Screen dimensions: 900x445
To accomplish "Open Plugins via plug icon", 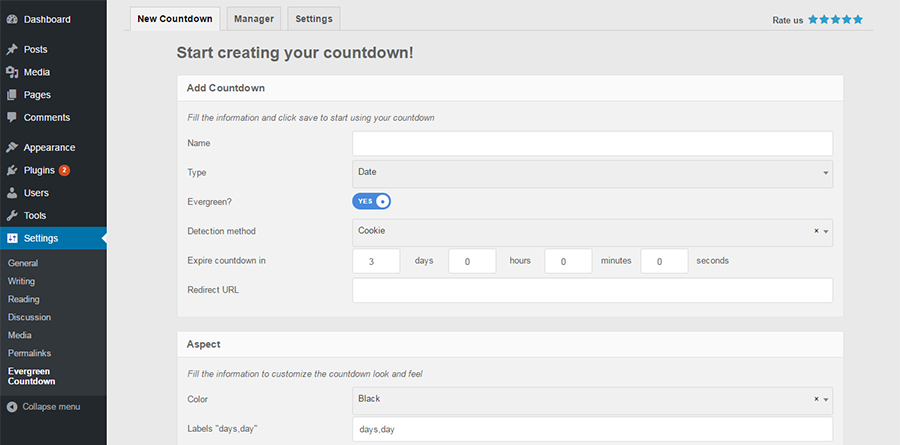I will click(x=12, y=171).
